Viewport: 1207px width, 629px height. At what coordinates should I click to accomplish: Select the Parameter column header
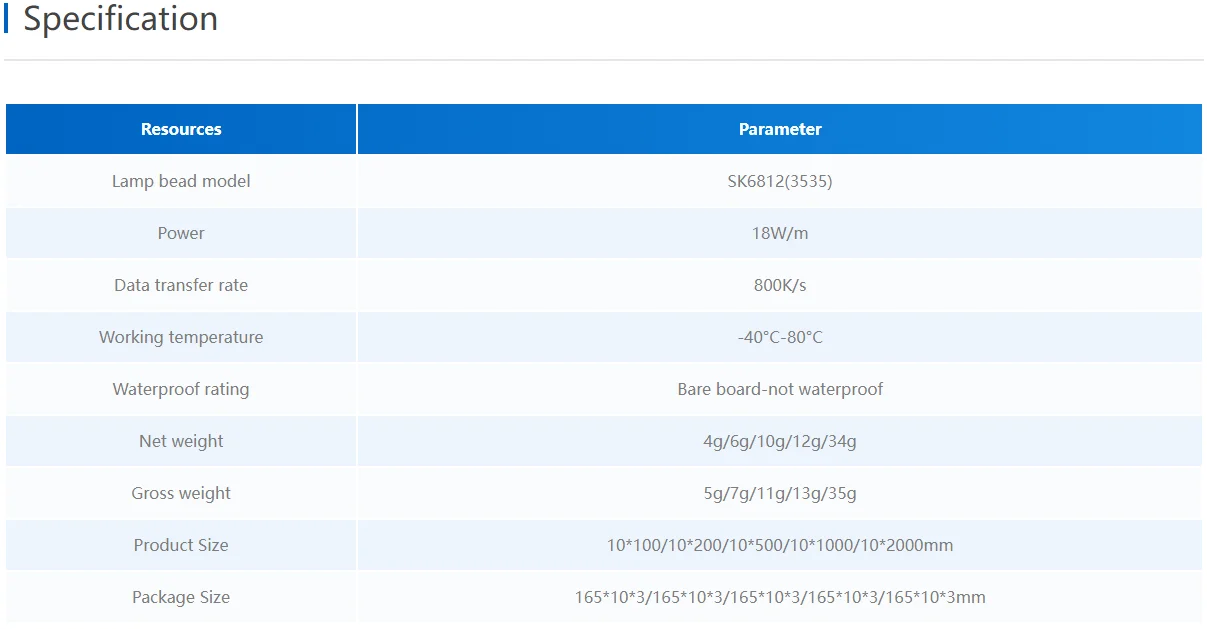click(779, 129)
